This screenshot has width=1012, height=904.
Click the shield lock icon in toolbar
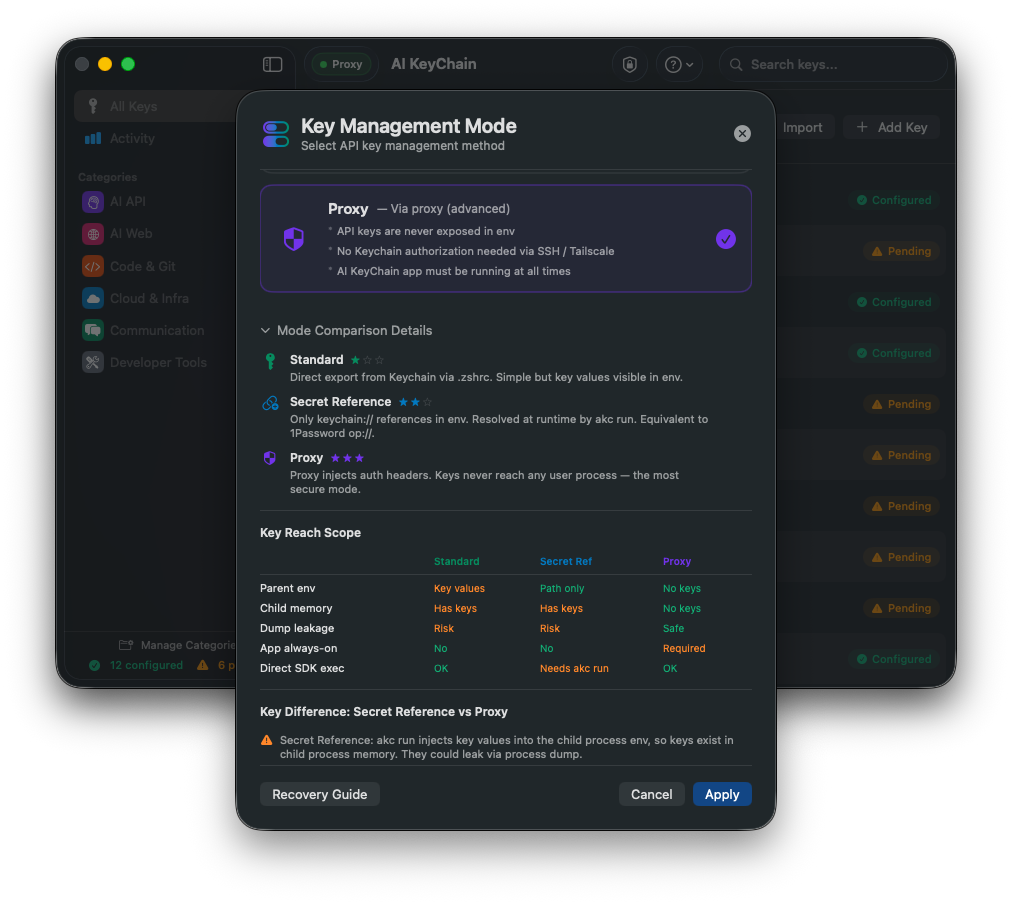(x=629, y=65)
